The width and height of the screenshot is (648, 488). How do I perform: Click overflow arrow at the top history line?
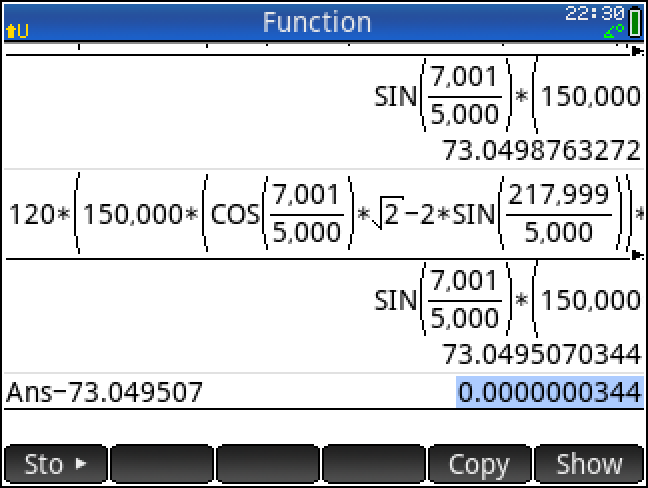tap(638, 51)
